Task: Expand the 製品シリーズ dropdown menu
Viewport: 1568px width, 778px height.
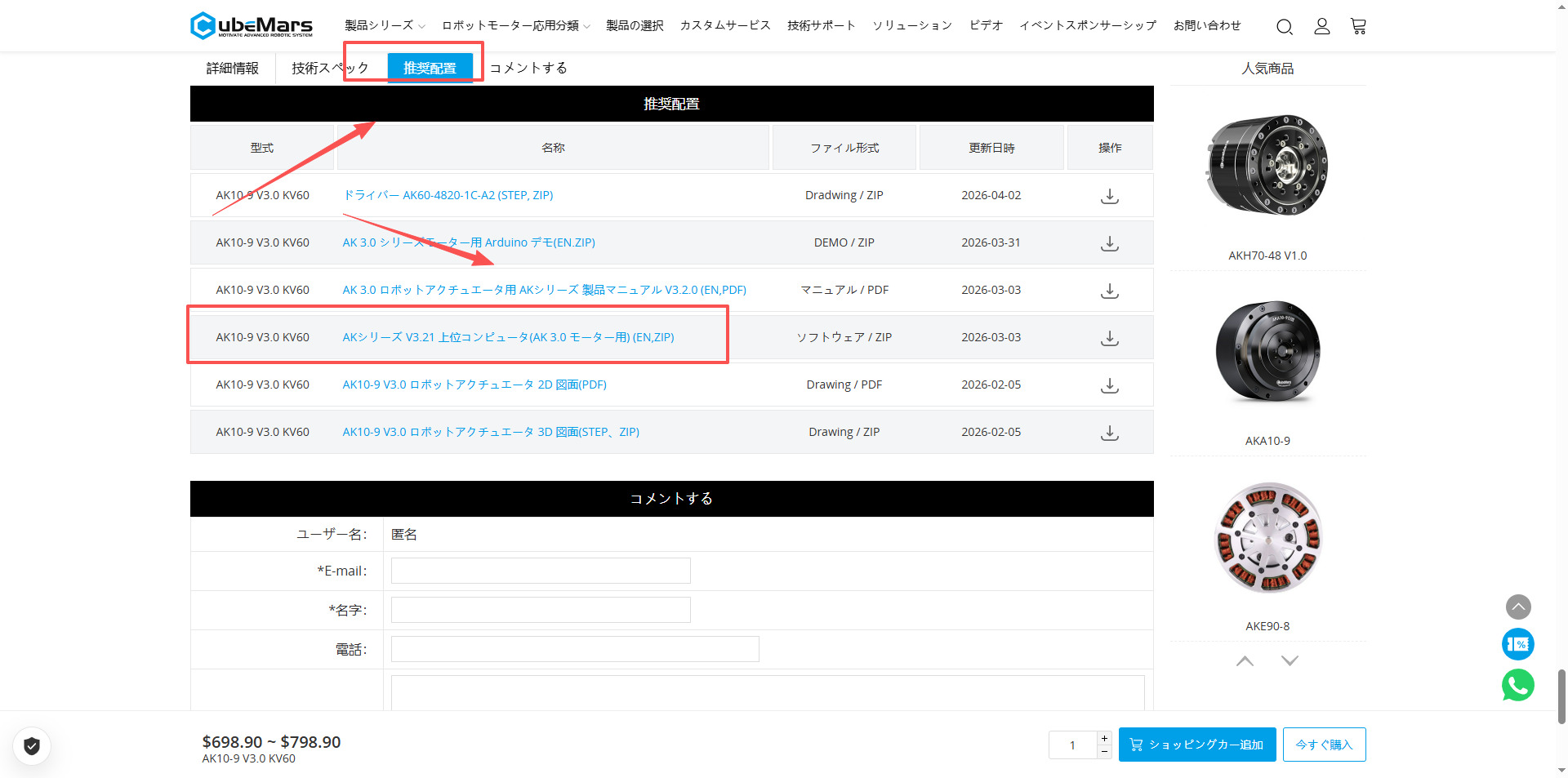Action: point(384,26)
